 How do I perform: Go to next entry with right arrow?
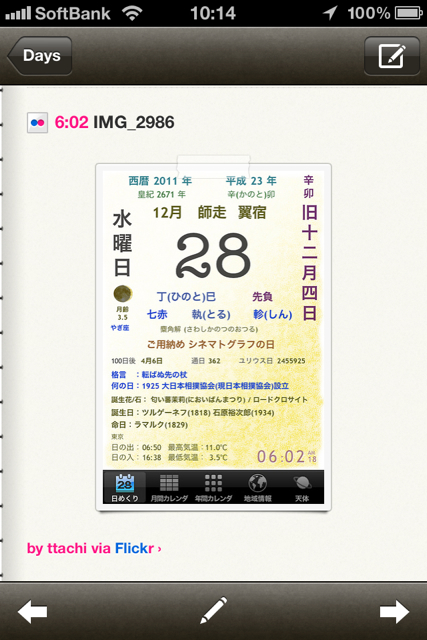(x=394, y=611)
